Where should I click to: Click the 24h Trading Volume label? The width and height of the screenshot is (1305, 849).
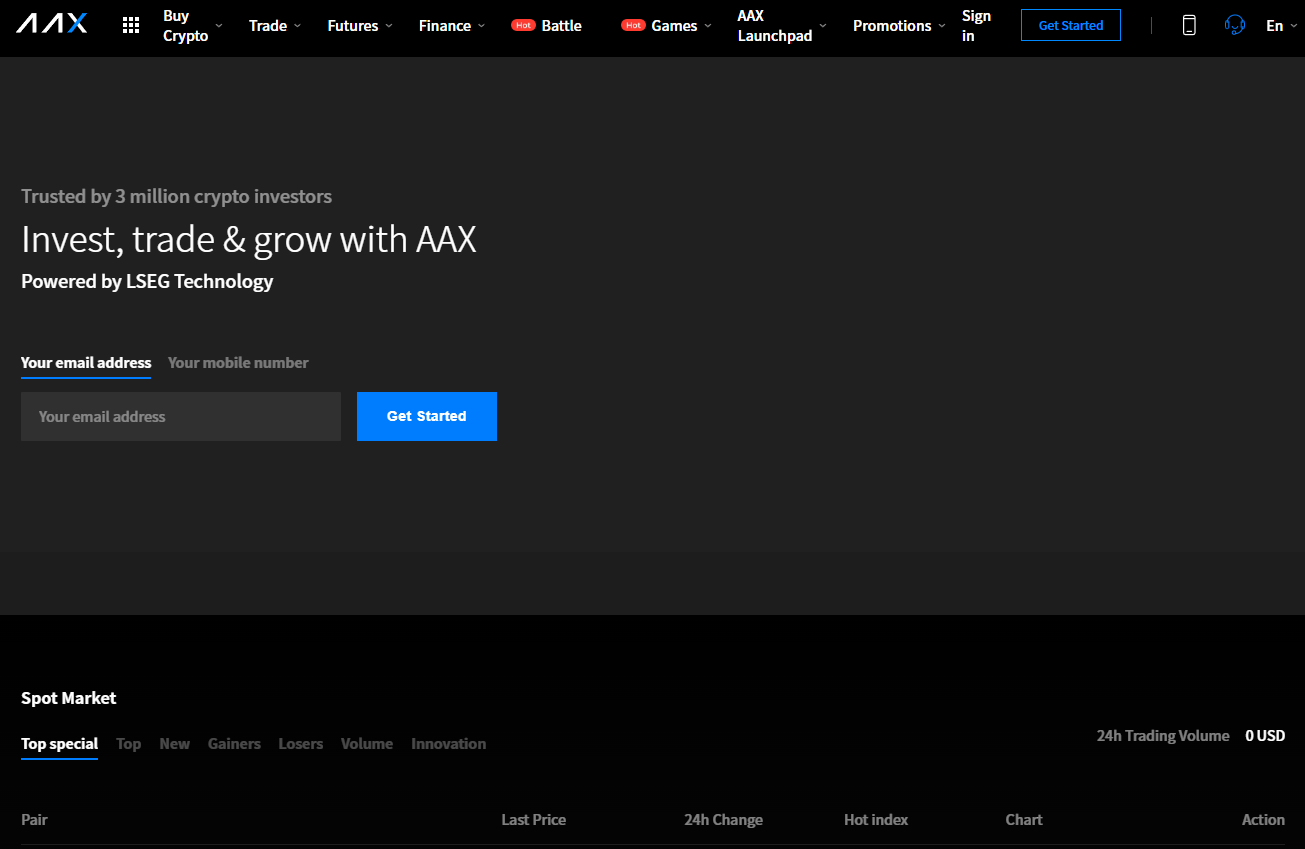point(1163,736)
